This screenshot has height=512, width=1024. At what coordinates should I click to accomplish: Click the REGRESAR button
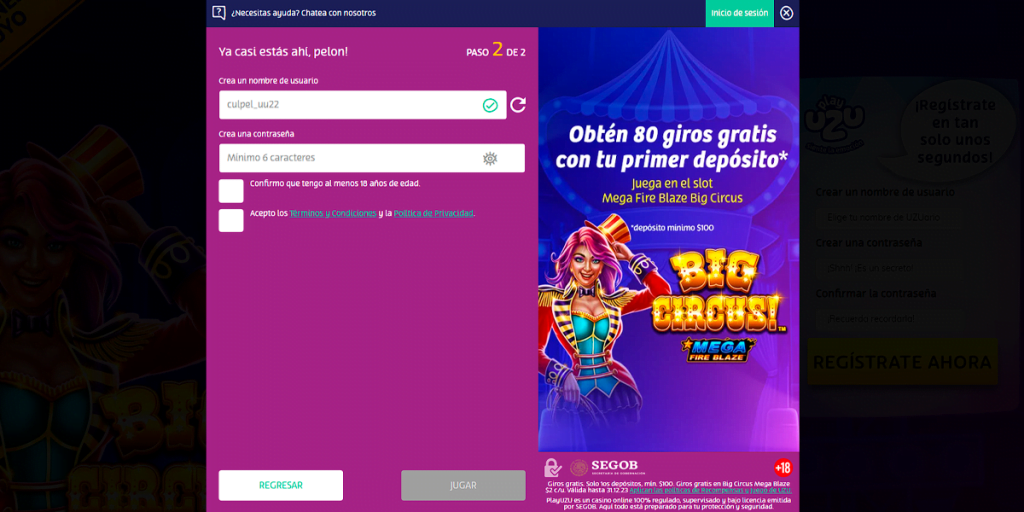281,485
